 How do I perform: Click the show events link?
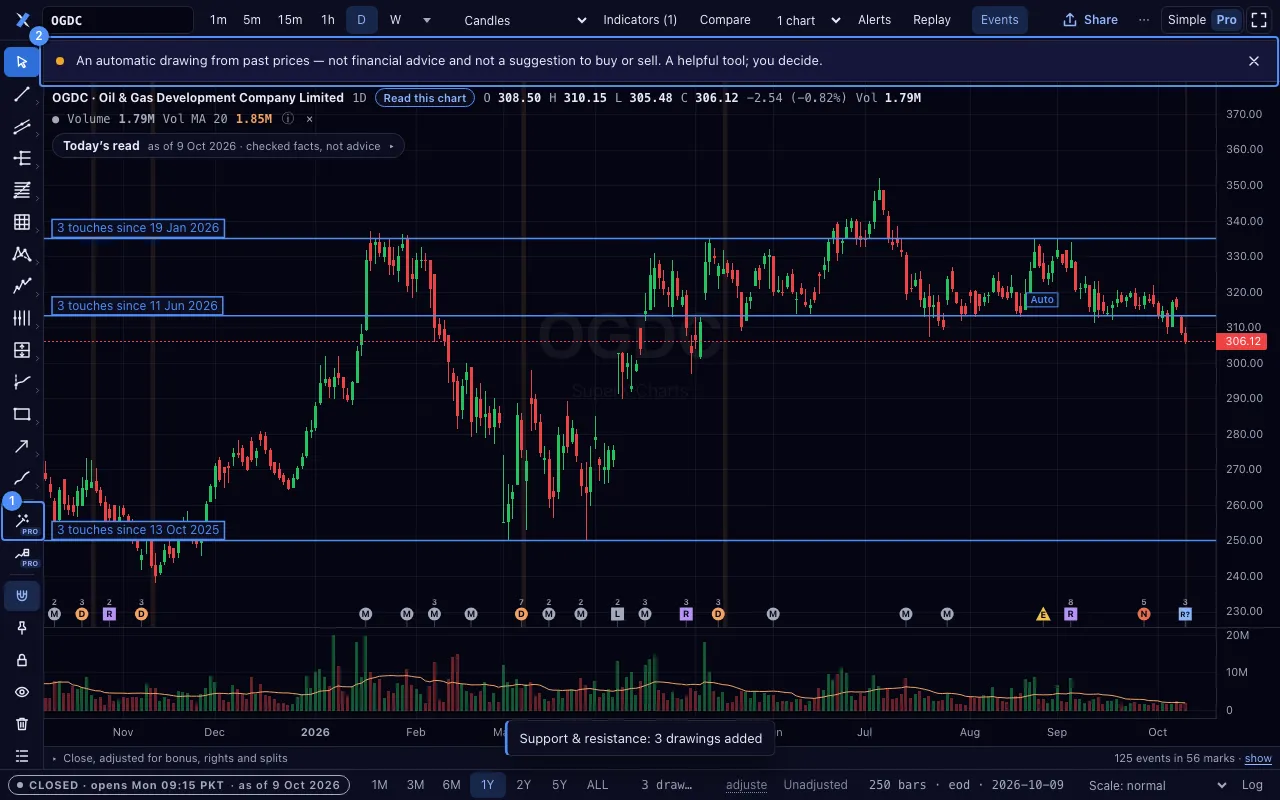click(1258, 759)
